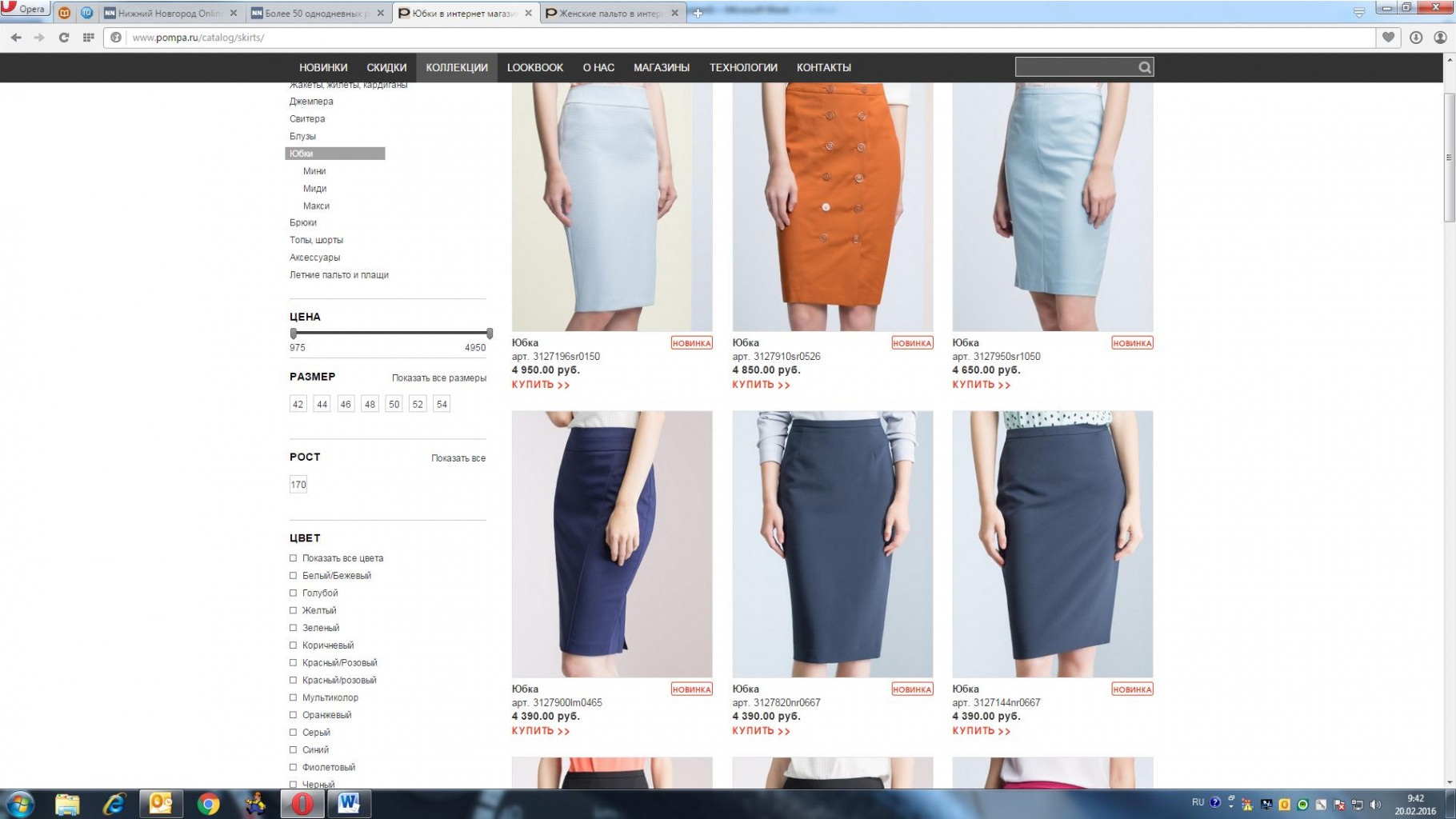Tick the Коричневый color checkbox

point(293,645)
